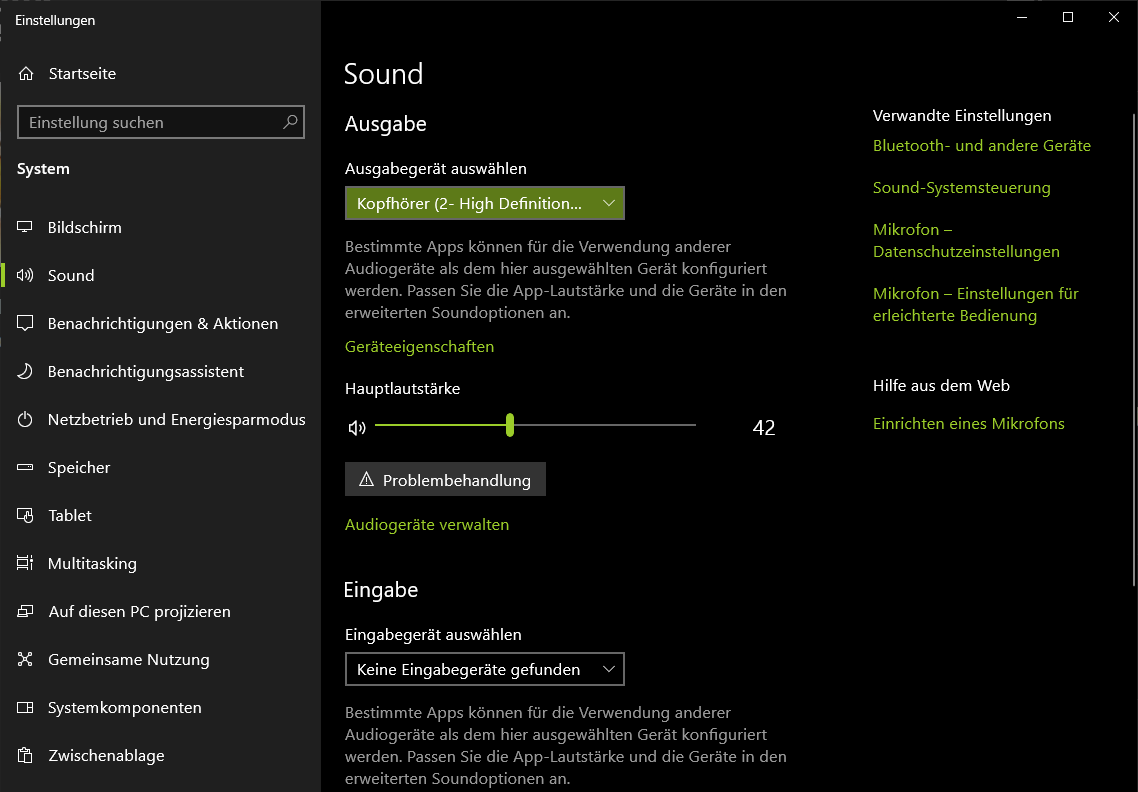This screenshot has width=1138, height=792.
Task: Select Gemeinsame Nutzung in sidebar
Action: point(128,659)
